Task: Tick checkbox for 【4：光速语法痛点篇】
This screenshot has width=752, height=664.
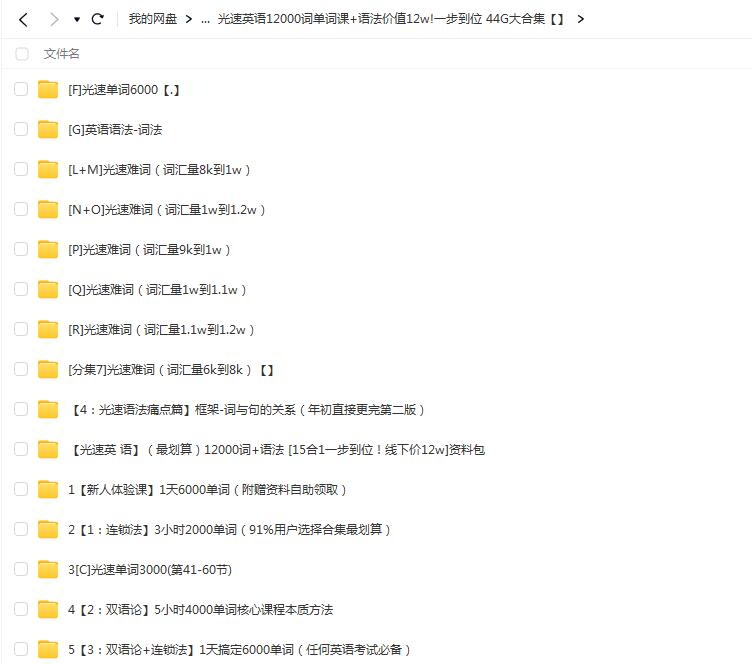Action: [x=21, y=409]
